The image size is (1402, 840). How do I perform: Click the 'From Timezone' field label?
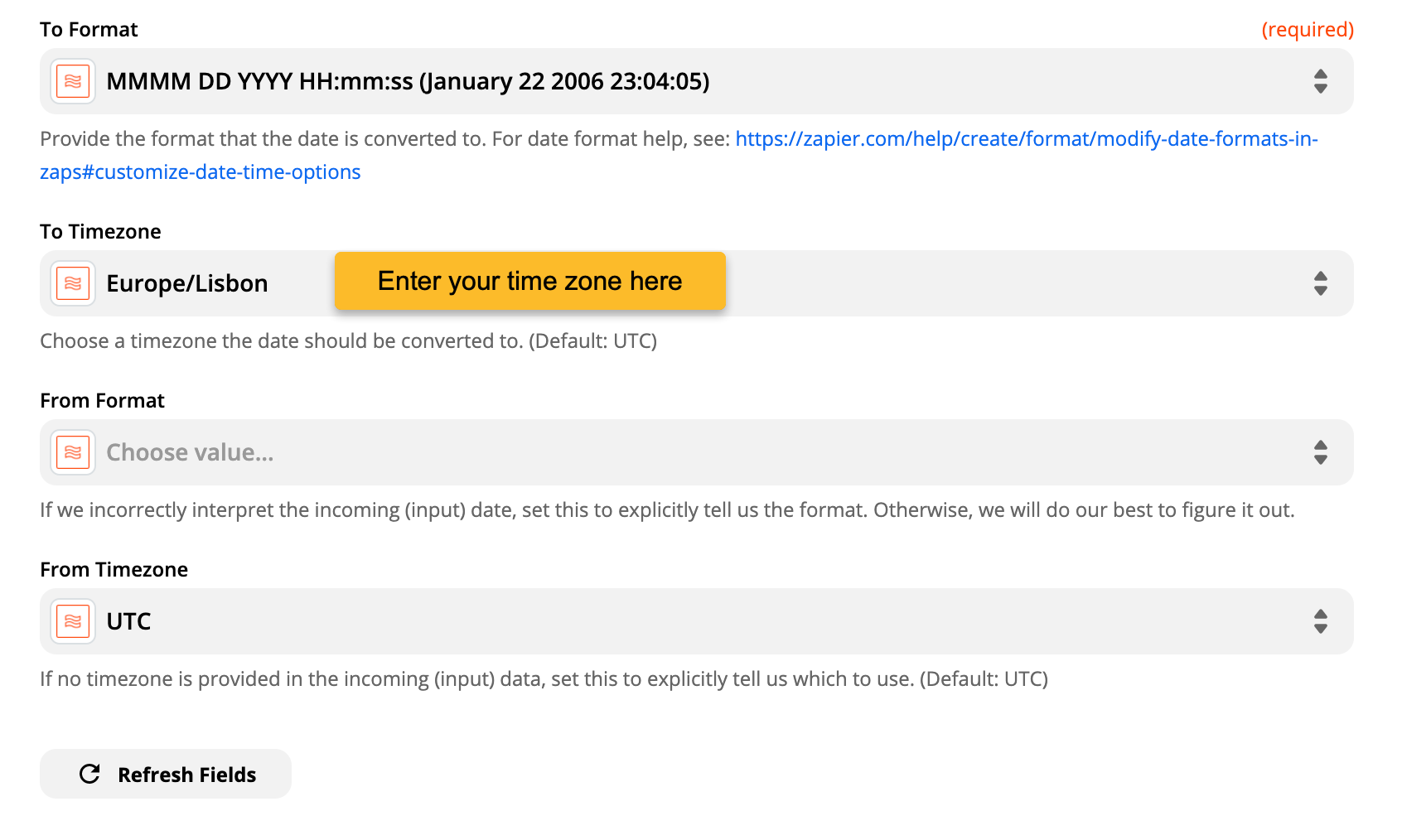[x=114, y=570]
